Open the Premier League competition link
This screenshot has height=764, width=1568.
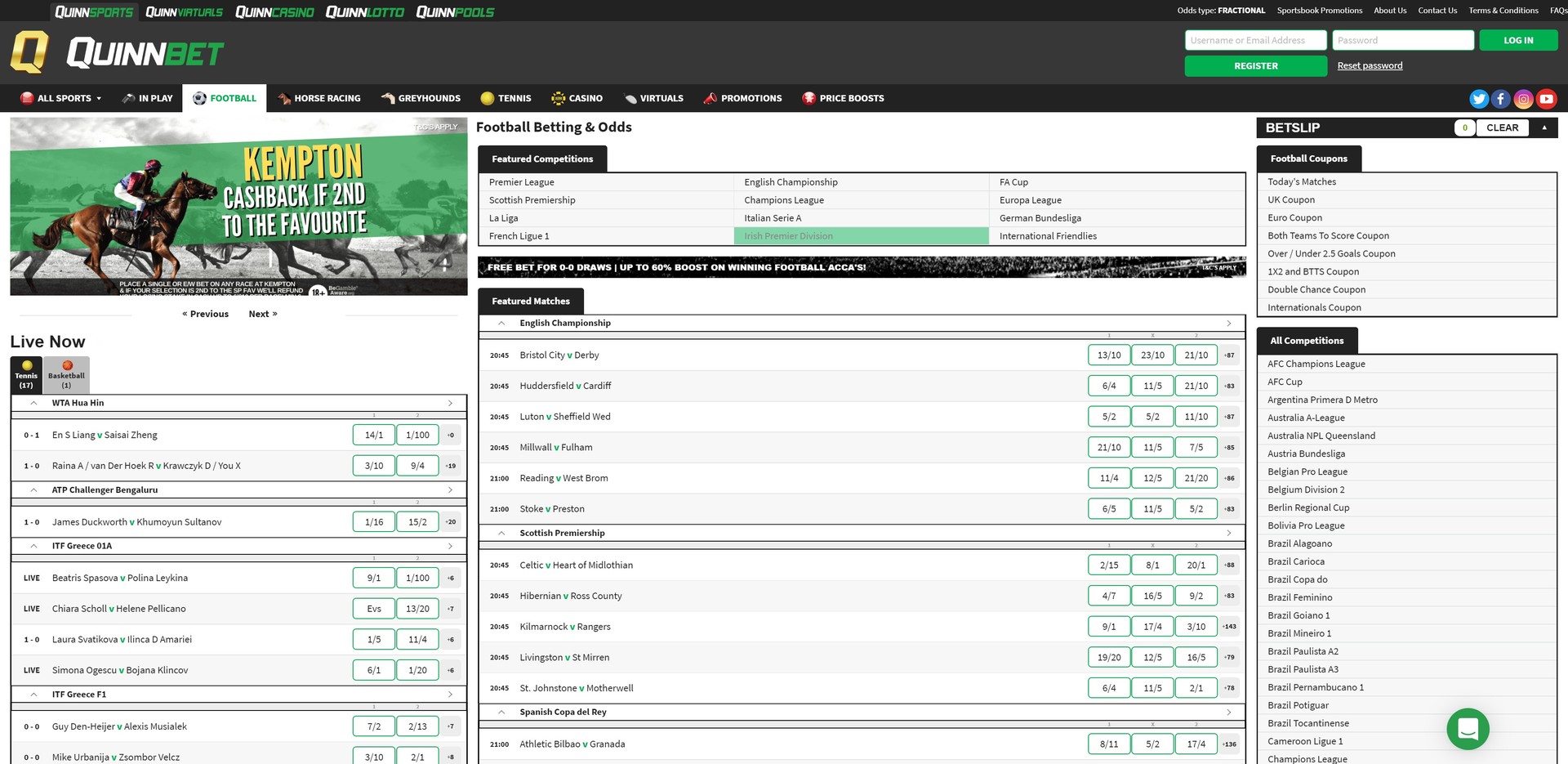tap(522, 182)
